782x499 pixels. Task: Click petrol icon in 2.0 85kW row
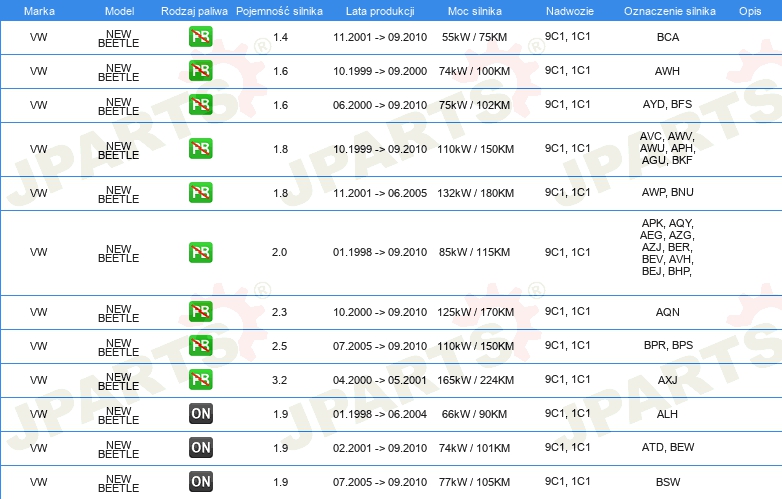click(x=200, y=252)
